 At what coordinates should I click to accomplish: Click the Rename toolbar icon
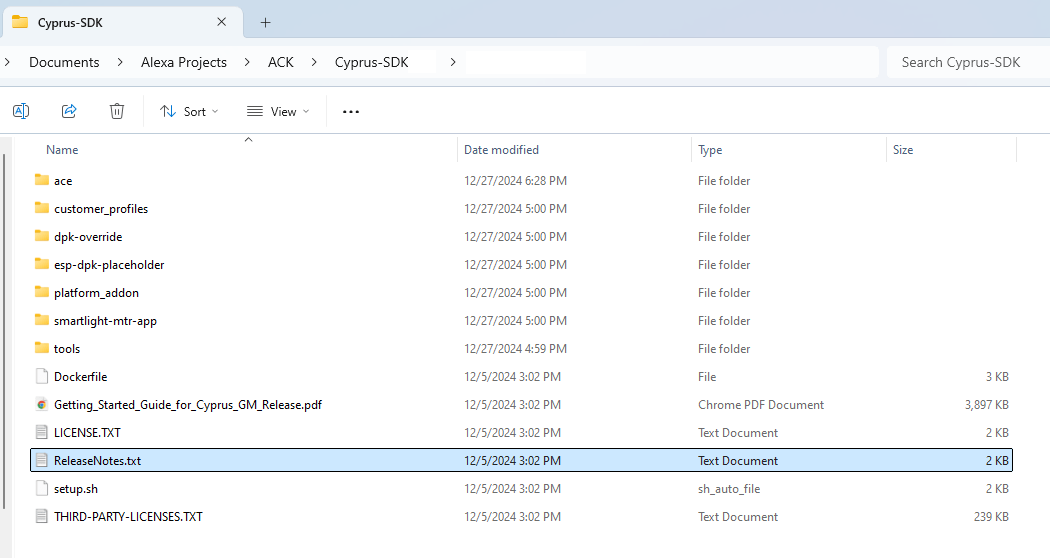21,111
